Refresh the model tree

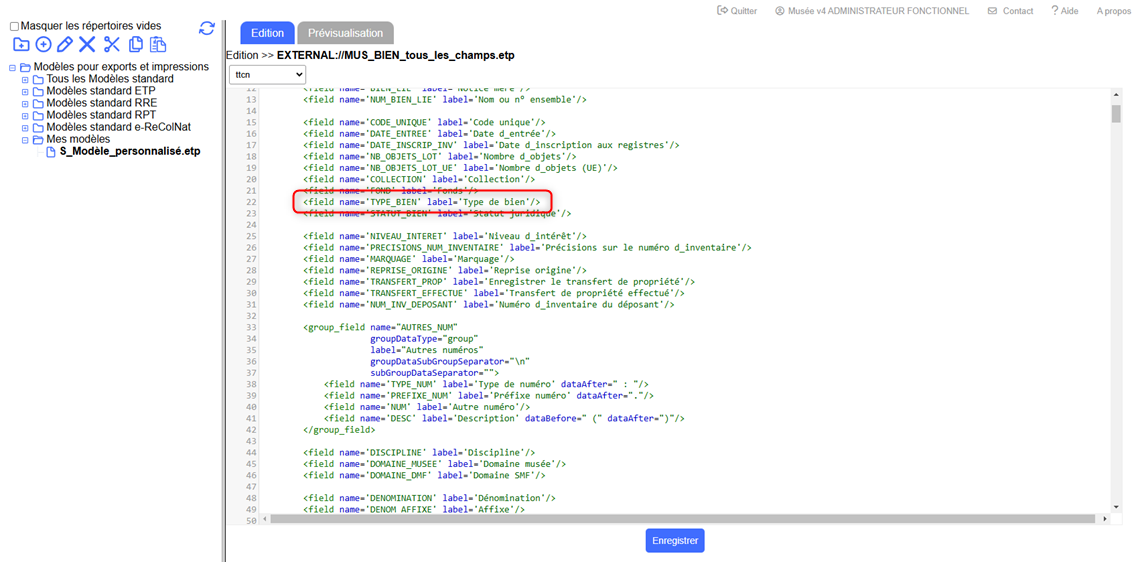click(206, 28)
